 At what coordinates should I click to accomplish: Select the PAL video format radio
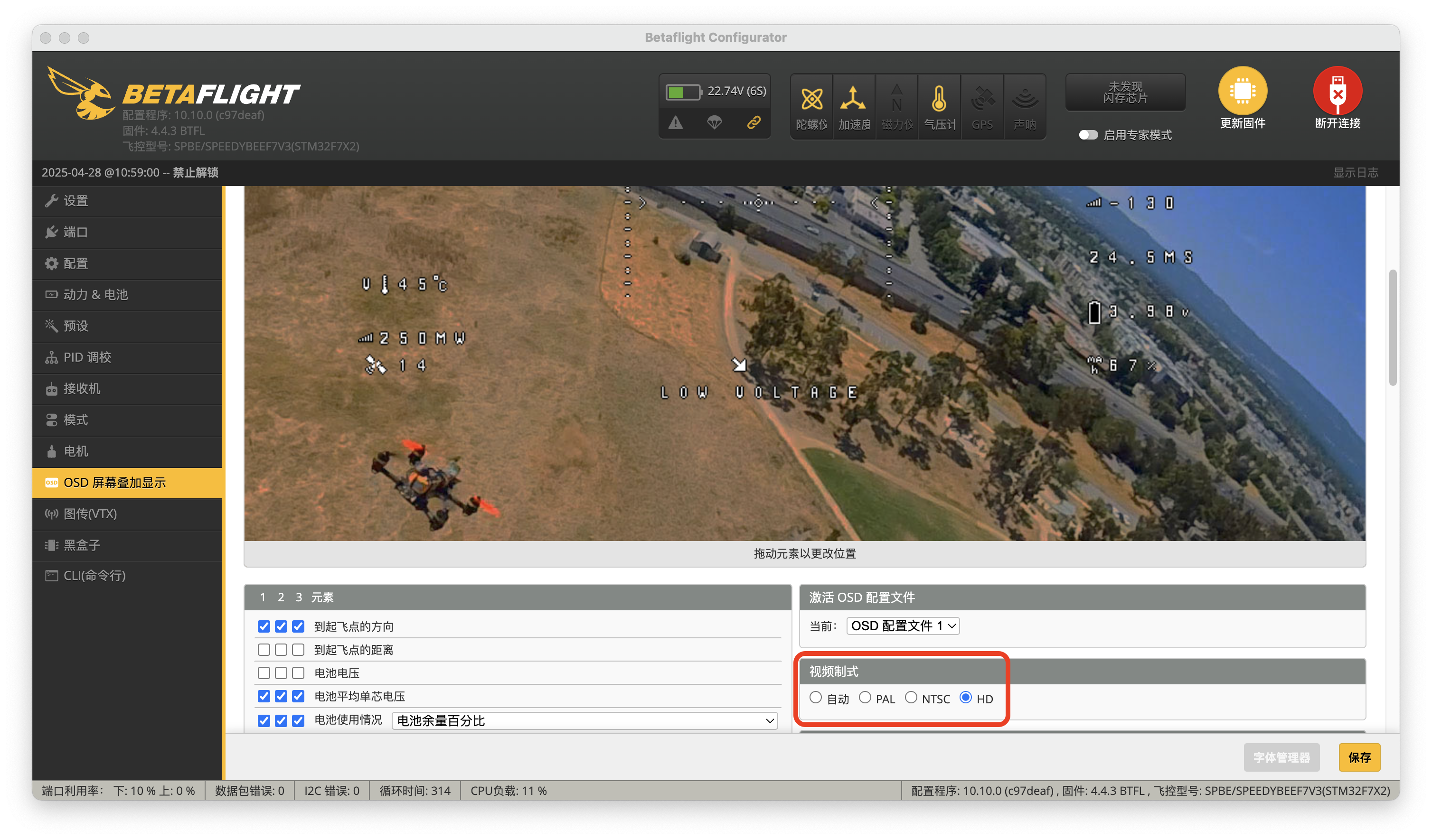865,698
